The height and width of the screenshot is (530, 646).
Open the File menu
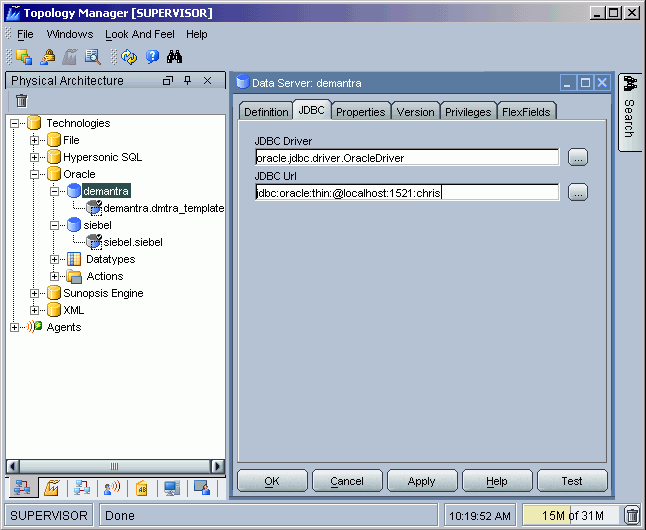pyautogui.click(x=25, y=34)
